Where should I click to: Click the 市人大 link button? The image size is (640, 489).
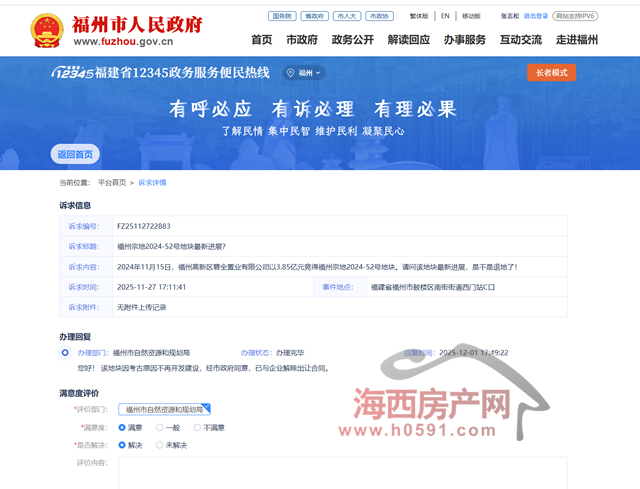pyautogui.click(x=346, y=17)
